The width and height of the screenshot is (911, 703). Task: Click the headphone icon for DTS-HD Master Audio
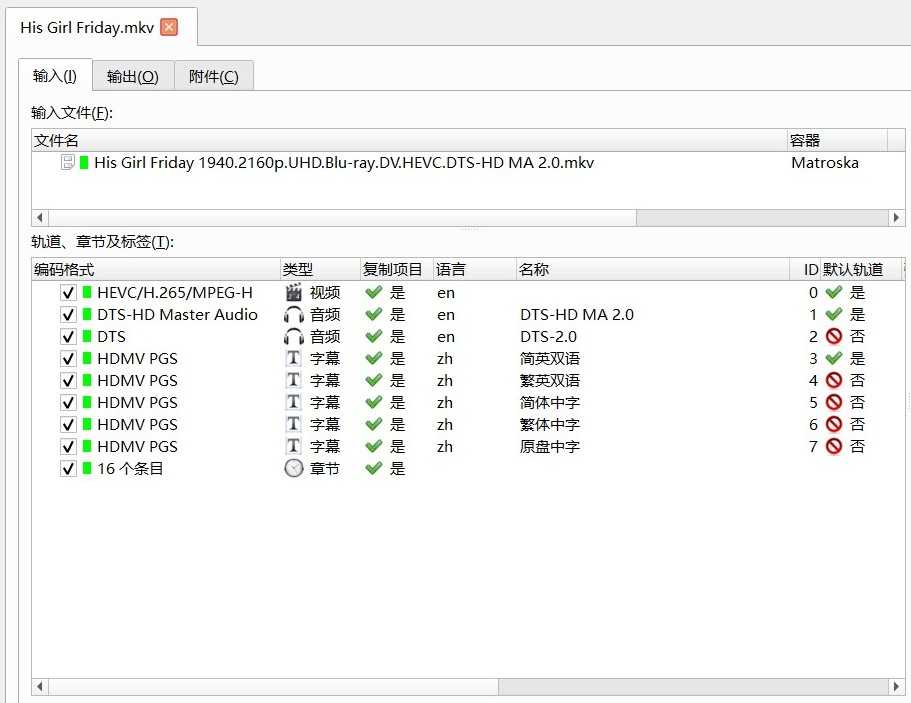tap(293, 315)
